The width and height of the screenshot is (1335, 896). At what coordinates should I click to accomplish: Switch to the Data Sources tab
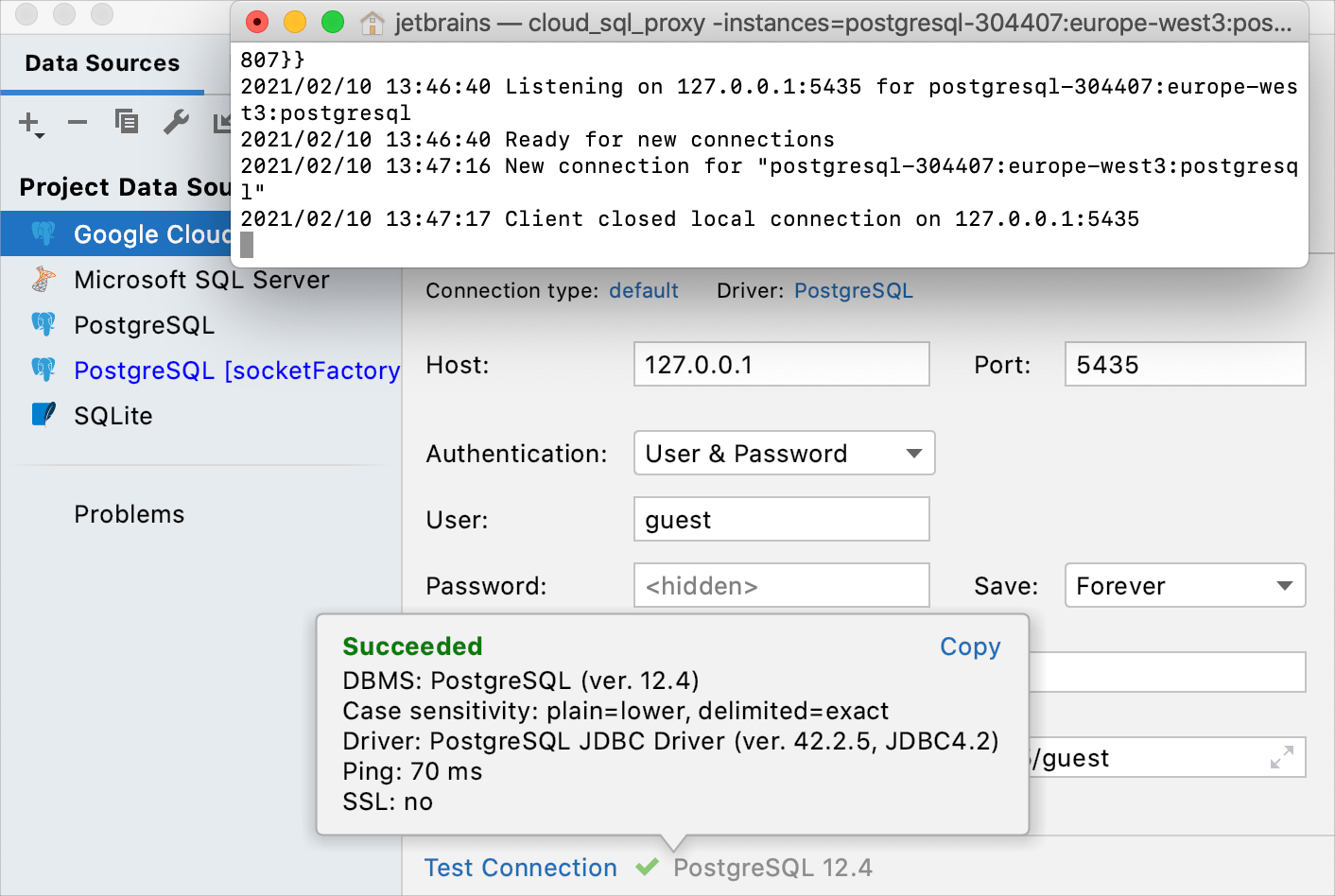coord(102,62)
